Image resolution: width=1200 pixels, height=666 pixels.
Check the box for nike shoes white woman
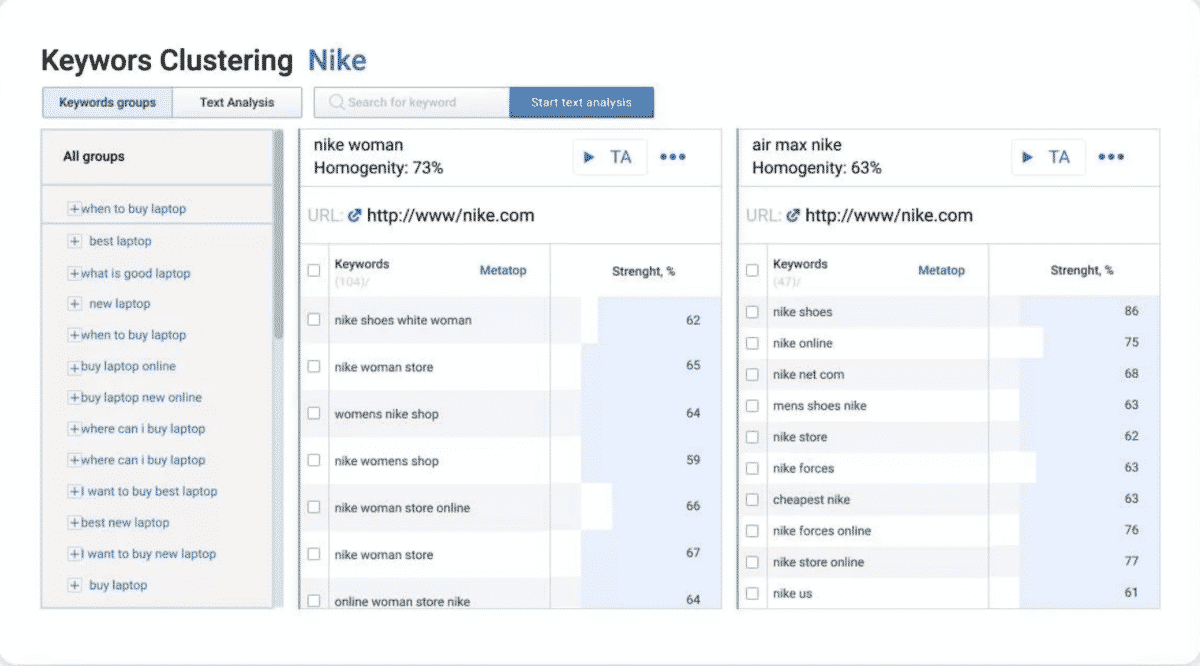[x=314, y=320]
